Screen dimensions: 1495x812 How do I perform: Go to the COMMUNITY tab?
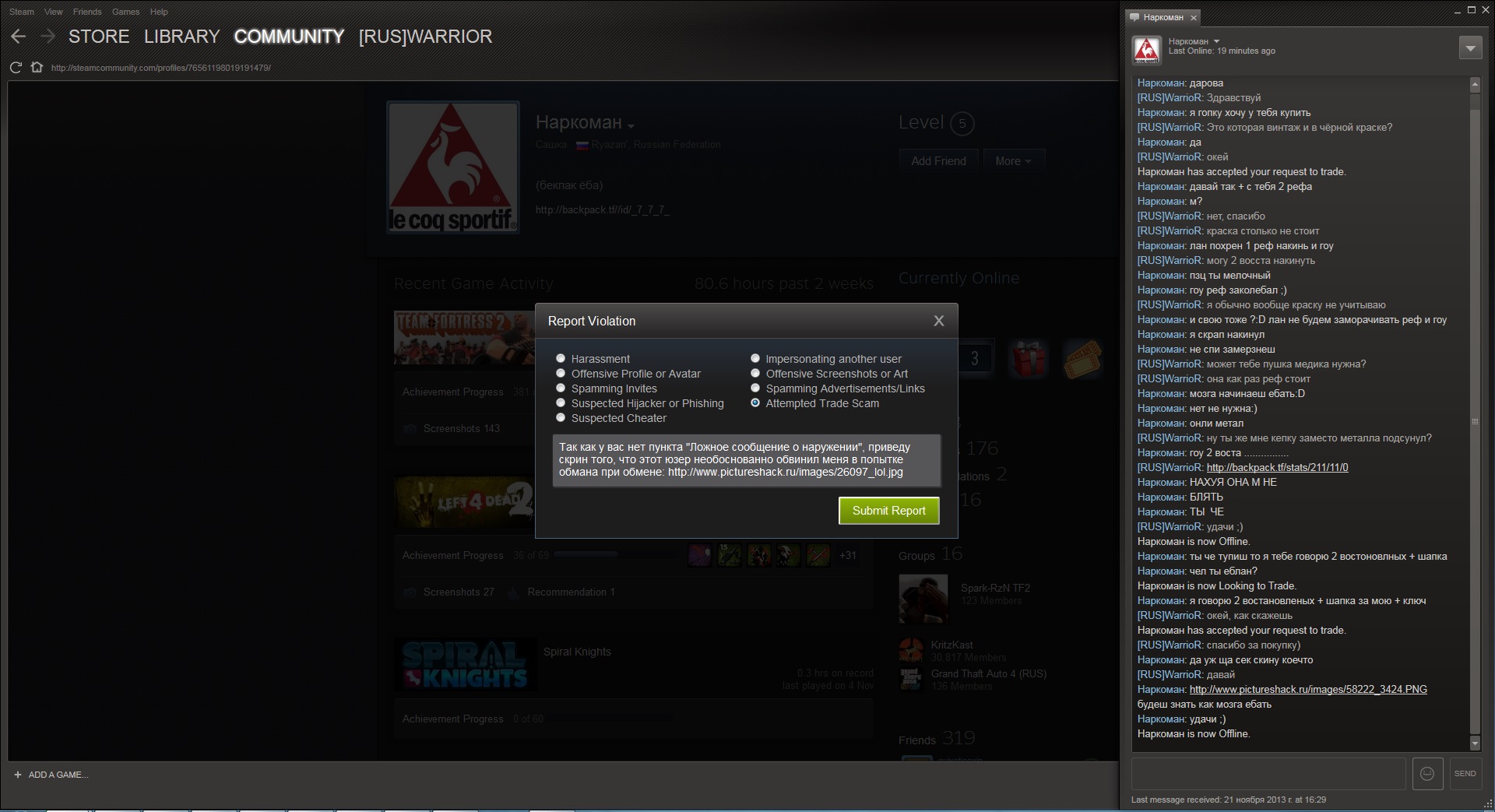coord(289,37)
